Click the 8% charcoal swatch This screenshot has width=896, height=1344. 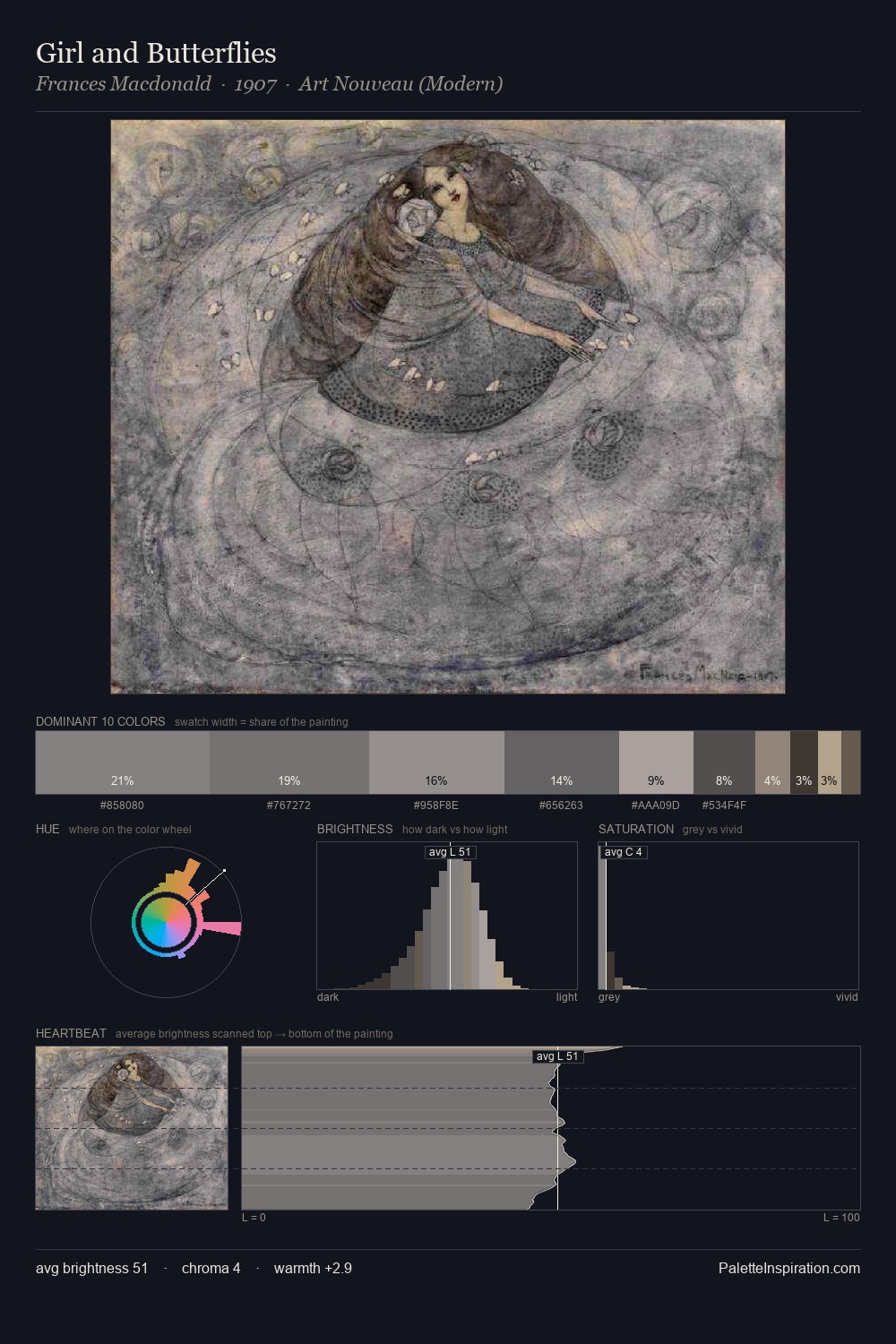click(x=724, y=762)
